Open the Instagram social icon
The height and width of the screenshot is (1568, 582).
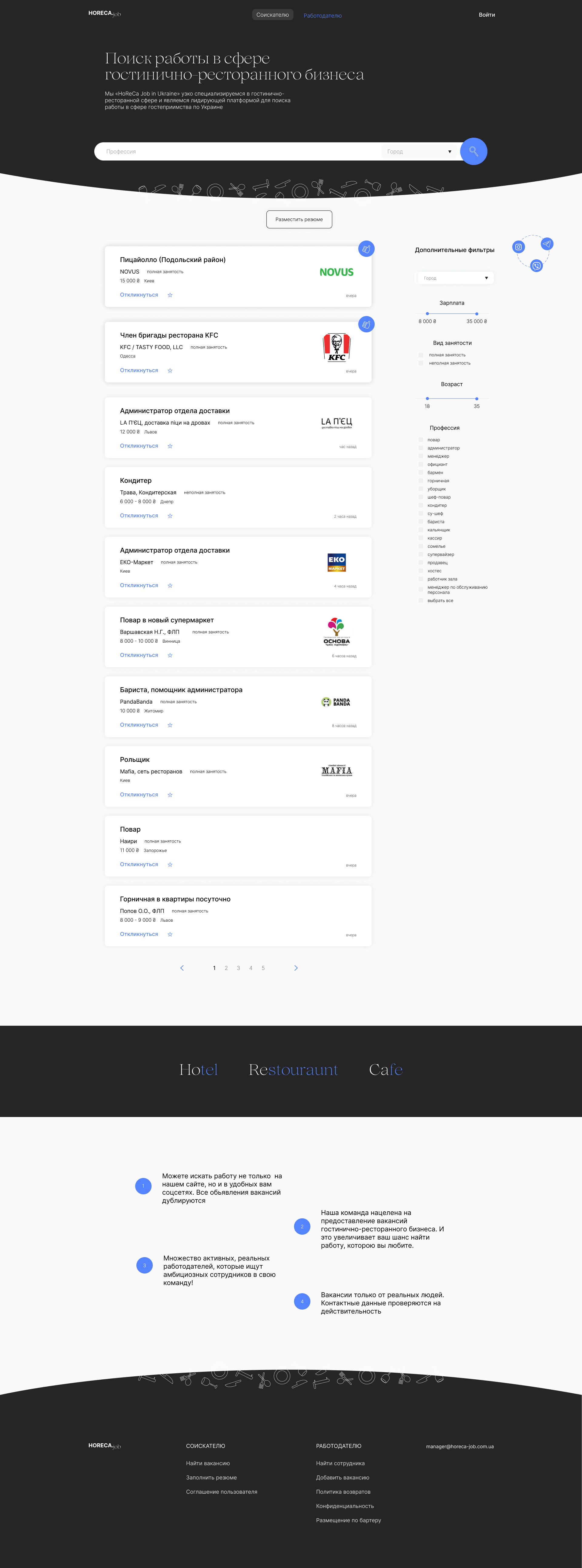click(x=518, y=247)
